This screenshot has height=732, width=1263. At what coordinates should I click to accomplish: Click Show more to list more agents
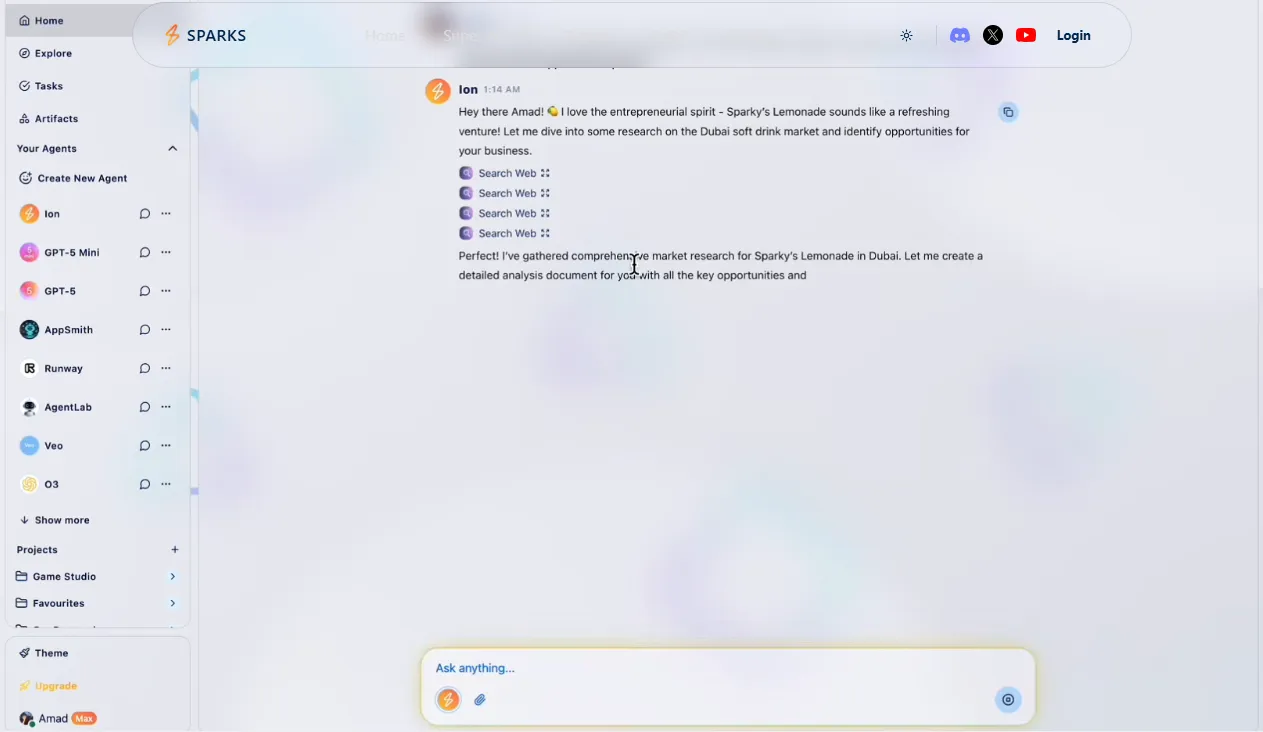[x=54, y=520]
